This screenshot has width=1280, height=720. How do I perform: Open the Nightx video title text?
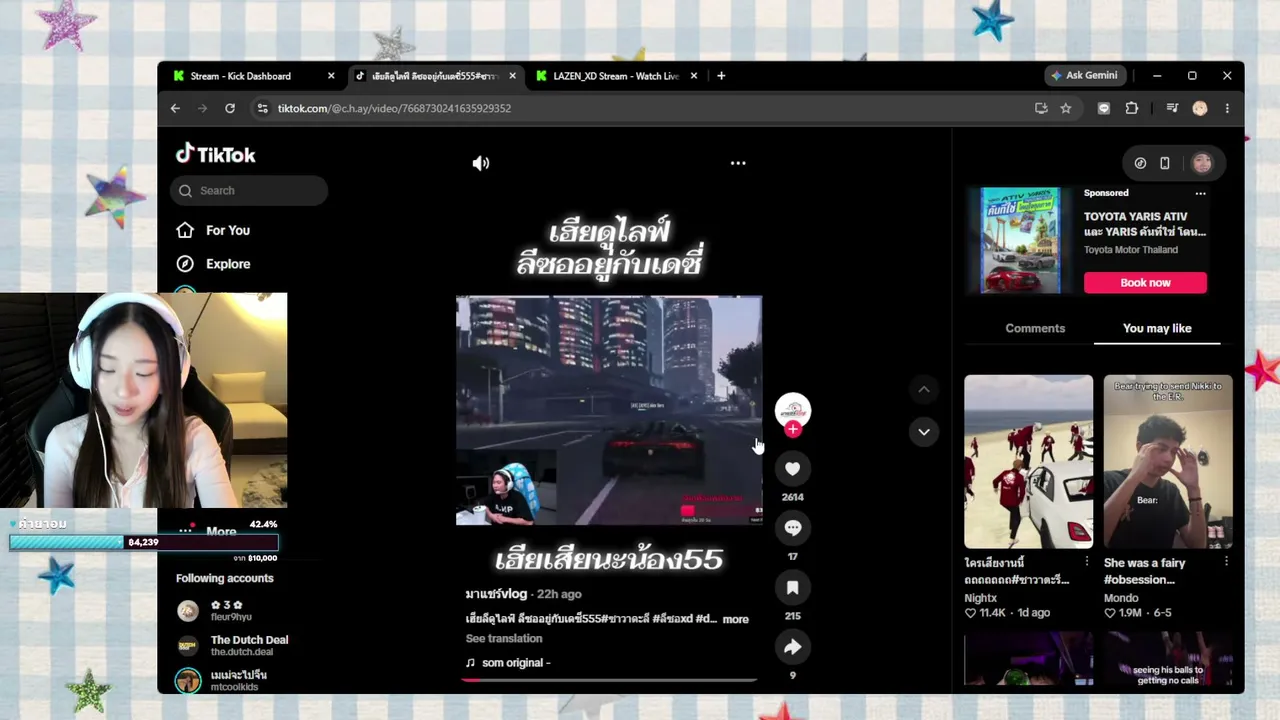pyautogui.click(x=1016, y=571)
